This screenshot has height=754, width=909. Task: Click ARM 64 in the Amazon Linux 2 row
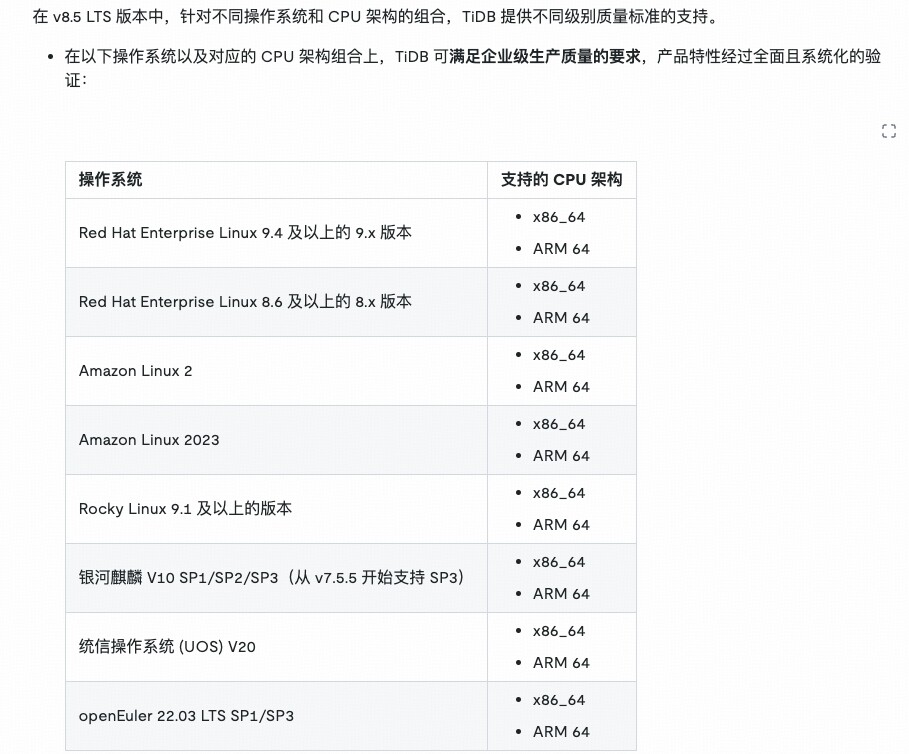561,387
